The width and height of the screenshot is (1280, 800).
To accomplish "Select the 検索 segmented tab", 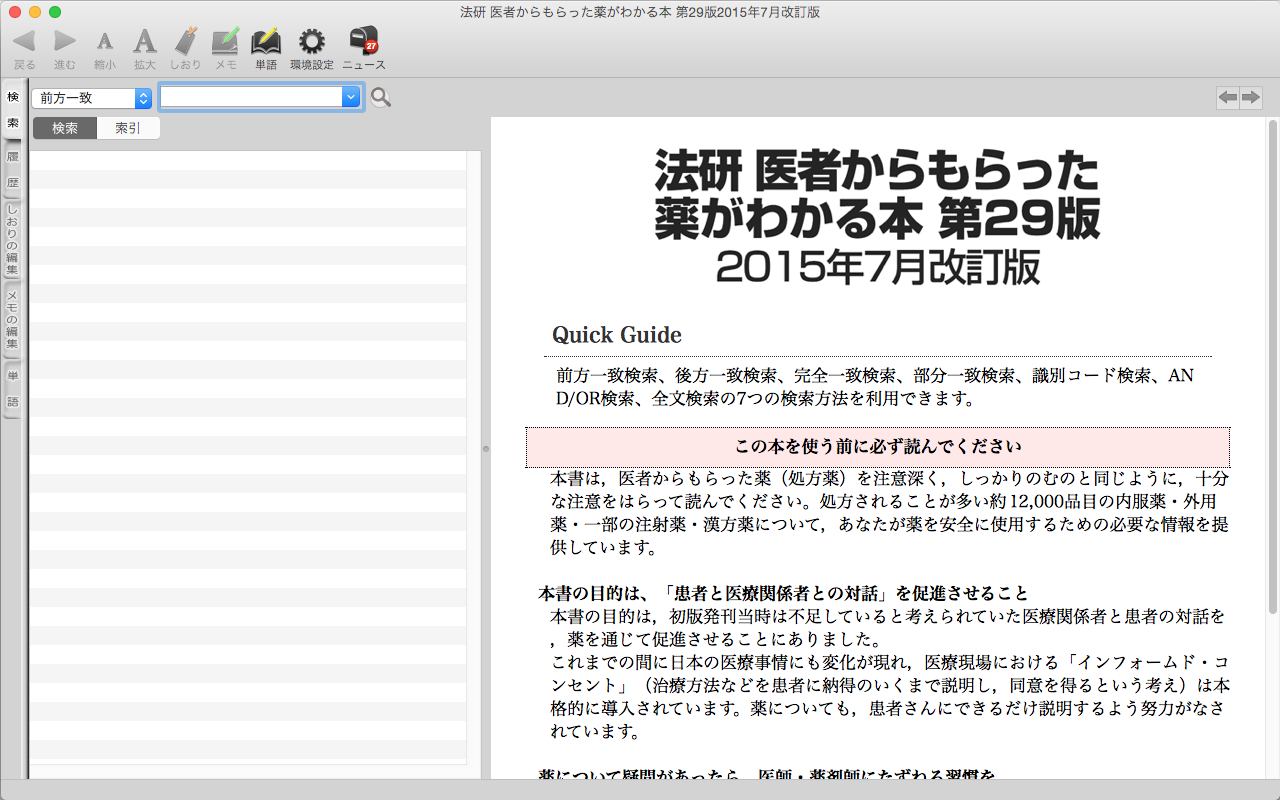I will 65,129.
